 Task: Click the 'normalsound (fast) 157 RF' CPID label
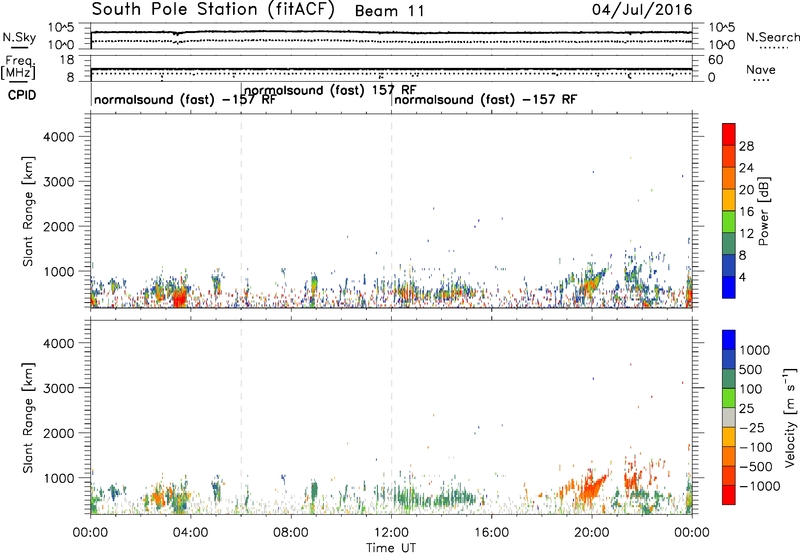coord(330,90)
